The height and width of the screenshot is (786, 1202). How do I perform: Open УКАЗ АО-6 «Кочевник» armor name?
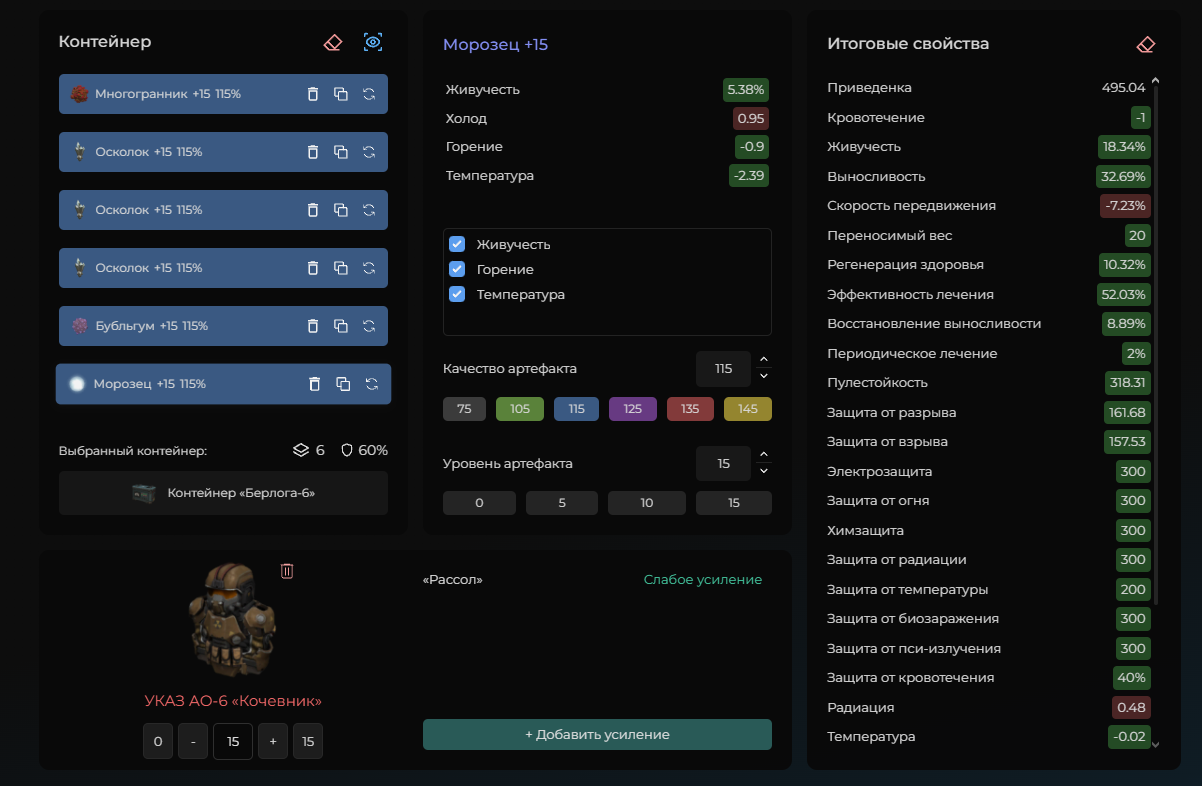coord(233,701)
